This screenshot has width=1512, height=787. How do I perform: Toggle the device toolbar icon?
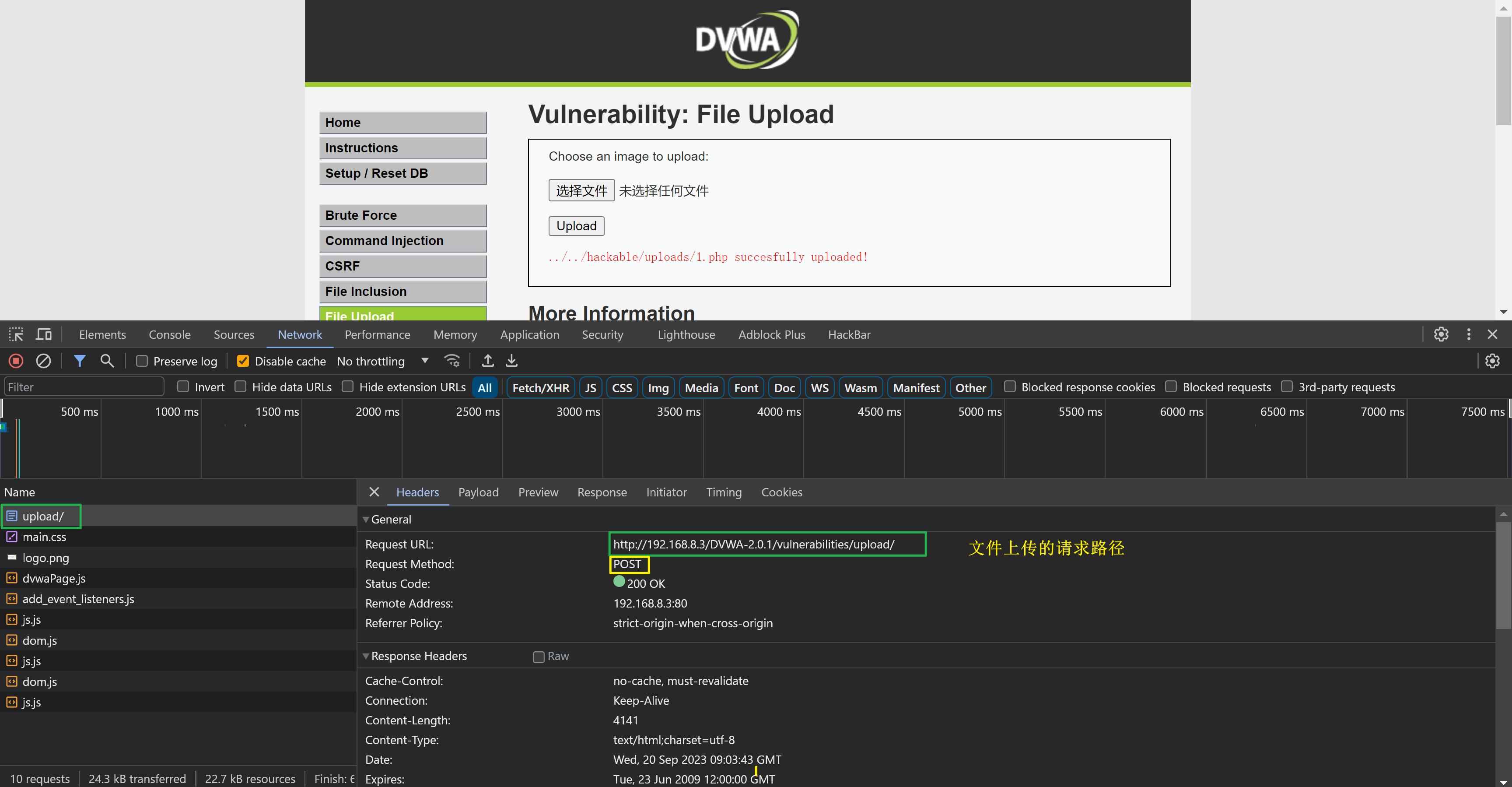click(44, 334)
